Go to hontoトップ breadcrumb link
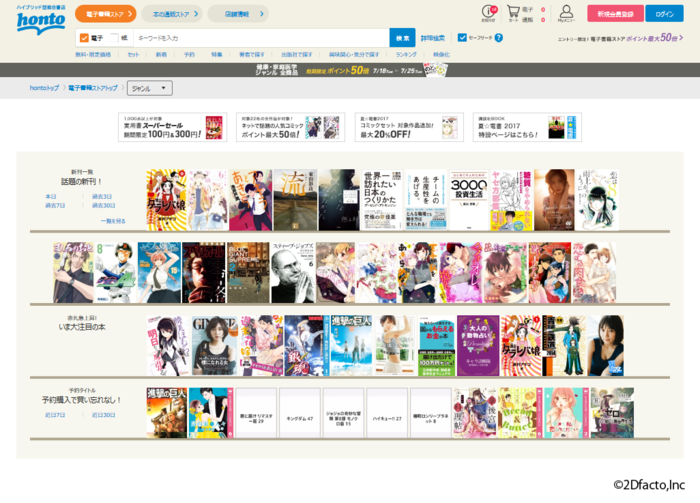Screen dimensions: 700x503 click(x=44, y=88)
